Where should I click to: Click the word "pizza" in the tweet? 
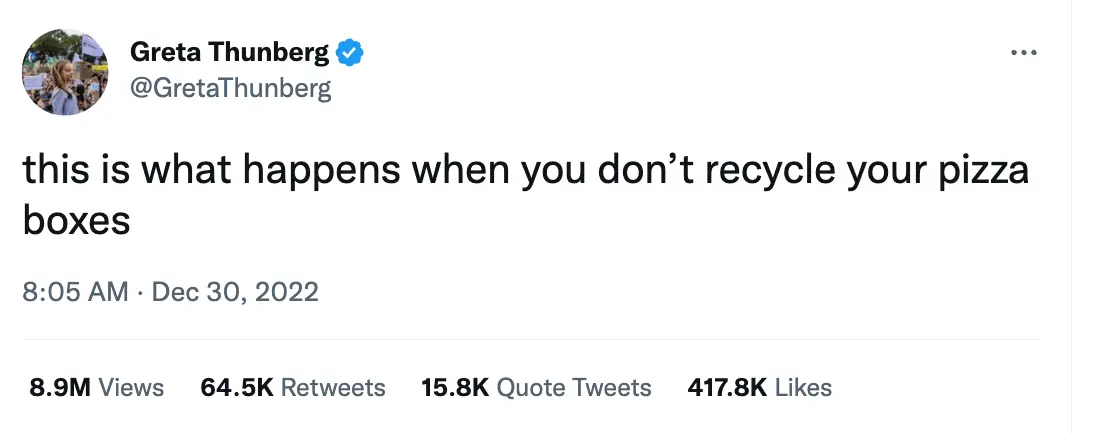click(x=984, y=171)
